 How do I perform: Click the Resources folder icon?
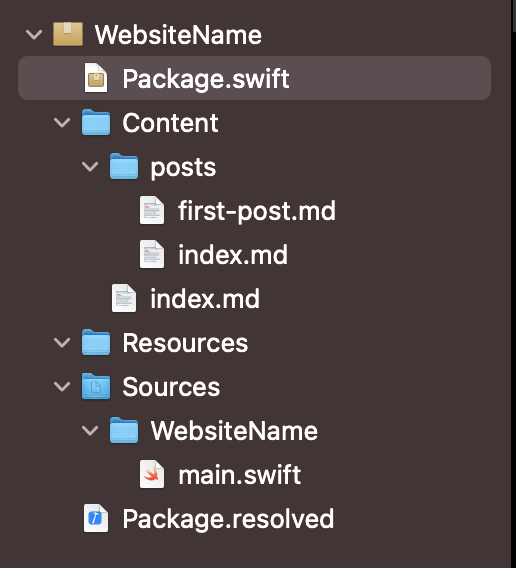(96, 342)
